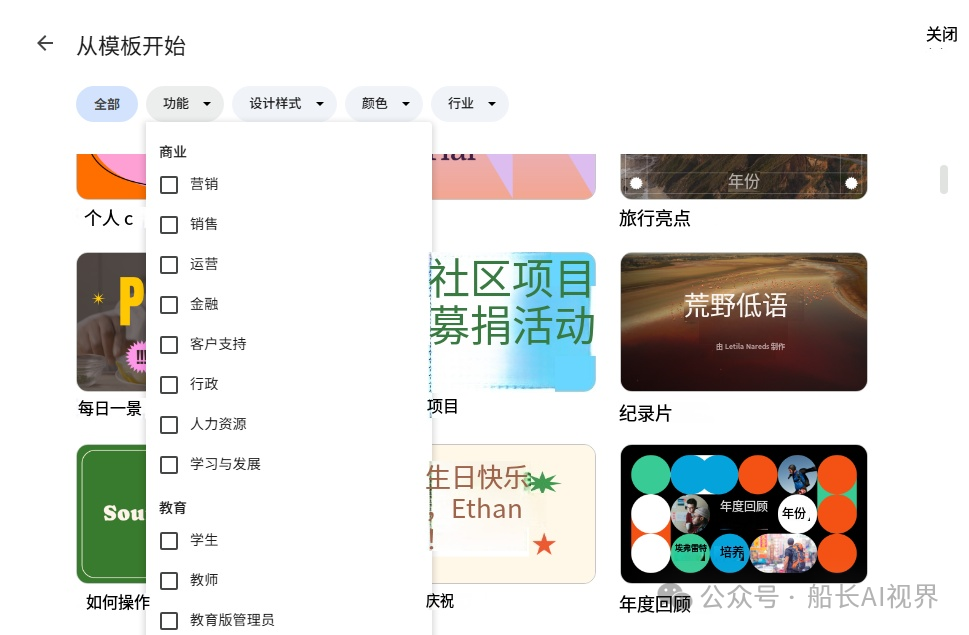Open the green 如何操作 template thumbnail
Screen dimensions: 969x635
click(111, 514)
